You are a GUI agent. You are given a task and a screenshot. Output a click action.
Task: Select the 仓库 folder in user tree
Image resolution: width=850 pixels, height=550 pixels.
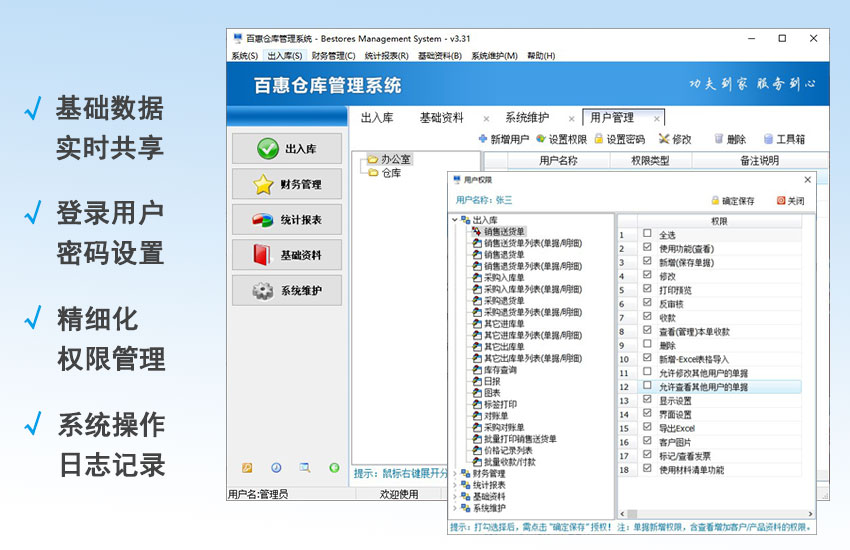(x=385, y=173)
